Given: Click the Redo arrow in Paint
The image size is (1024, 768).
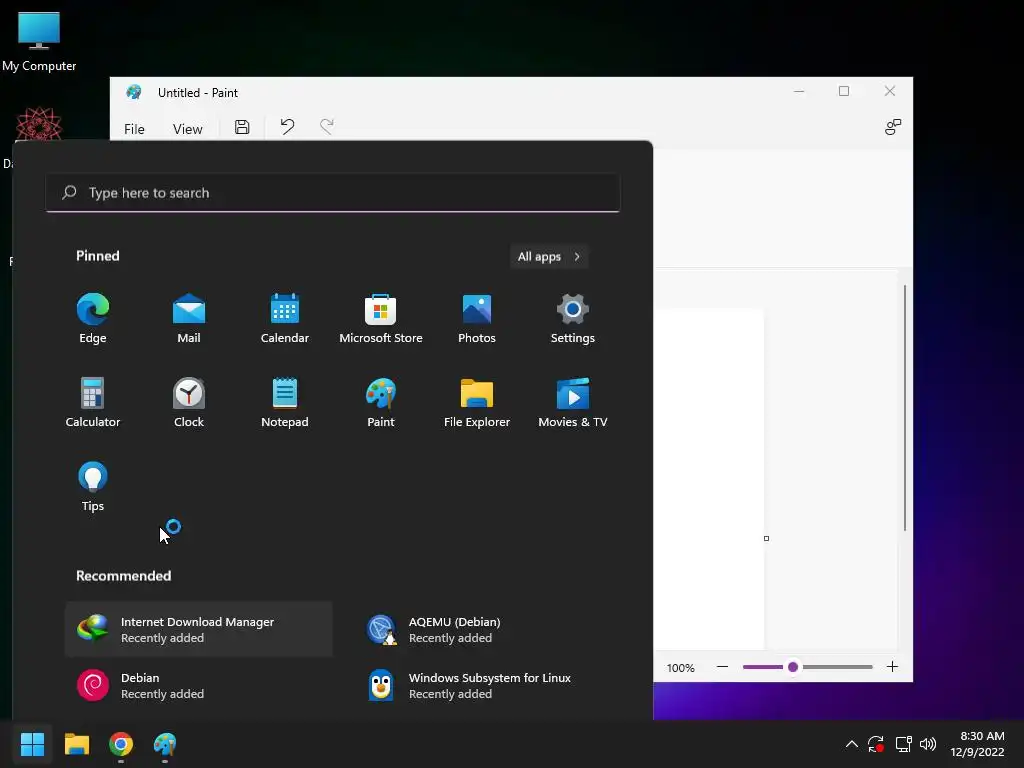Looking at the screenshot, I should click(327, 127).
